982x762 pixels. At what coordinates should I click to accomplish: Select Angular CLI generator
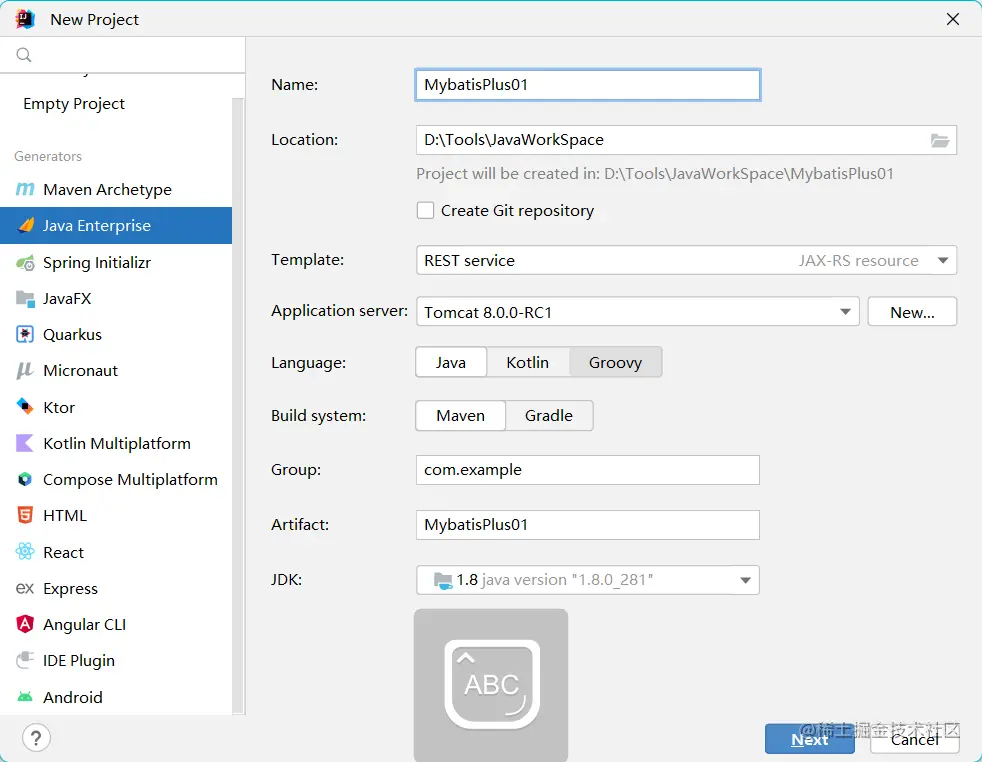pos(116,624)
